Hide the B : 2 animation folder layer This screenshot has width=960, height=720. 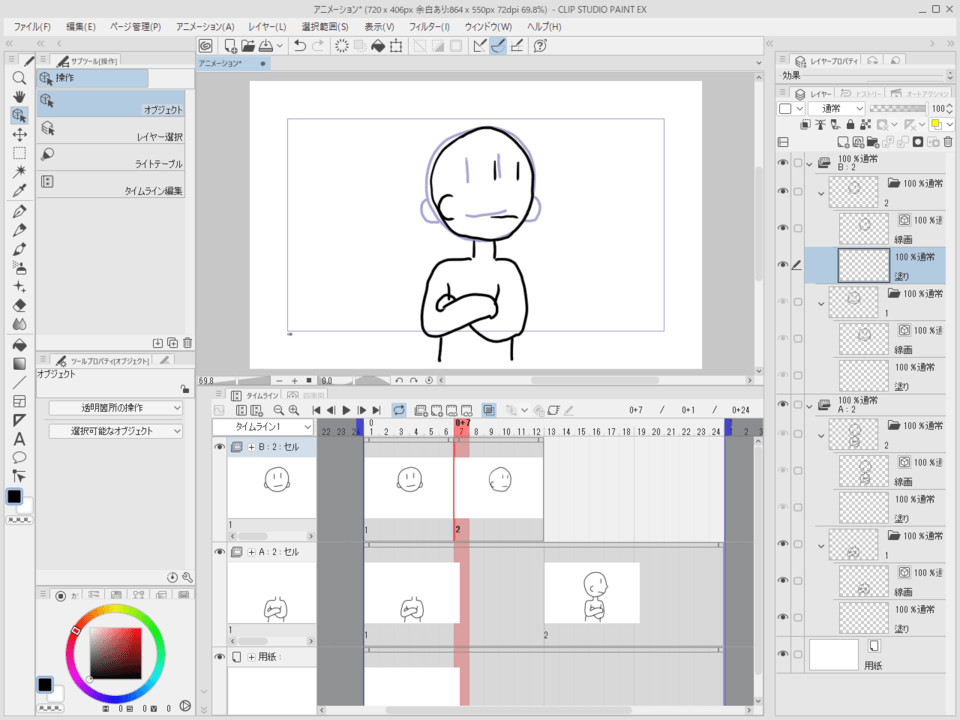[782, 163]
